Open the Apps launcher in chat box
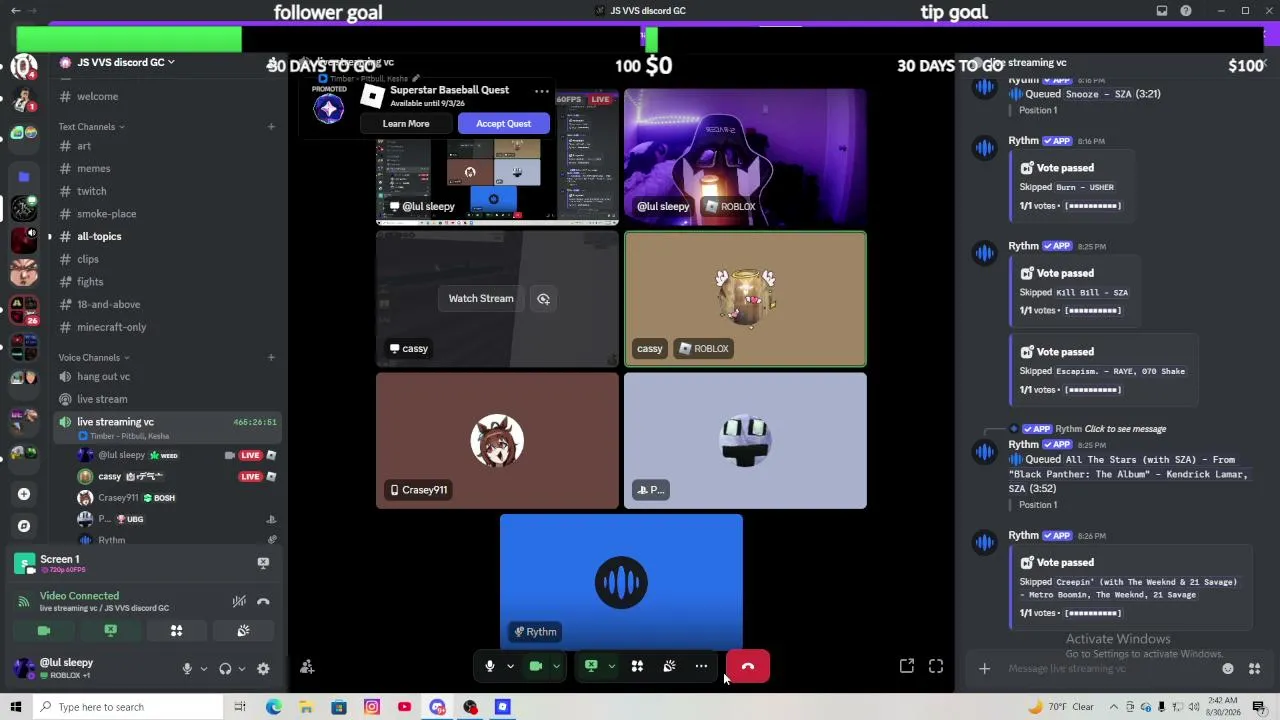Screen dimensions: 1280x720 [x=1254, y=669]
